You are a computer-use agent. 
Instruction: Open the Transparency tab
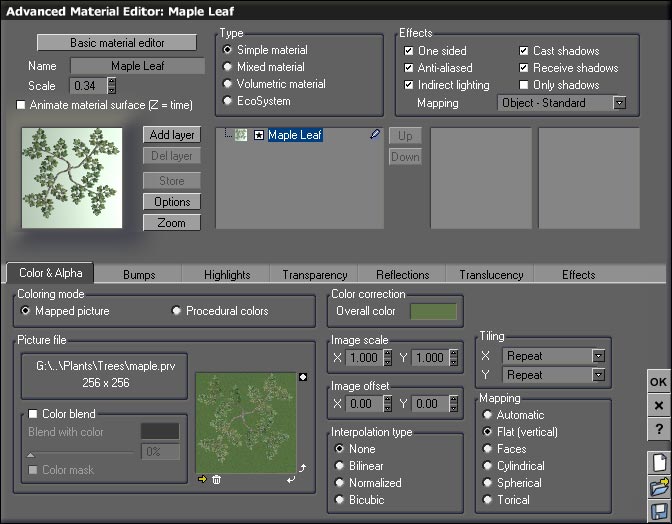tap(314, 274)
